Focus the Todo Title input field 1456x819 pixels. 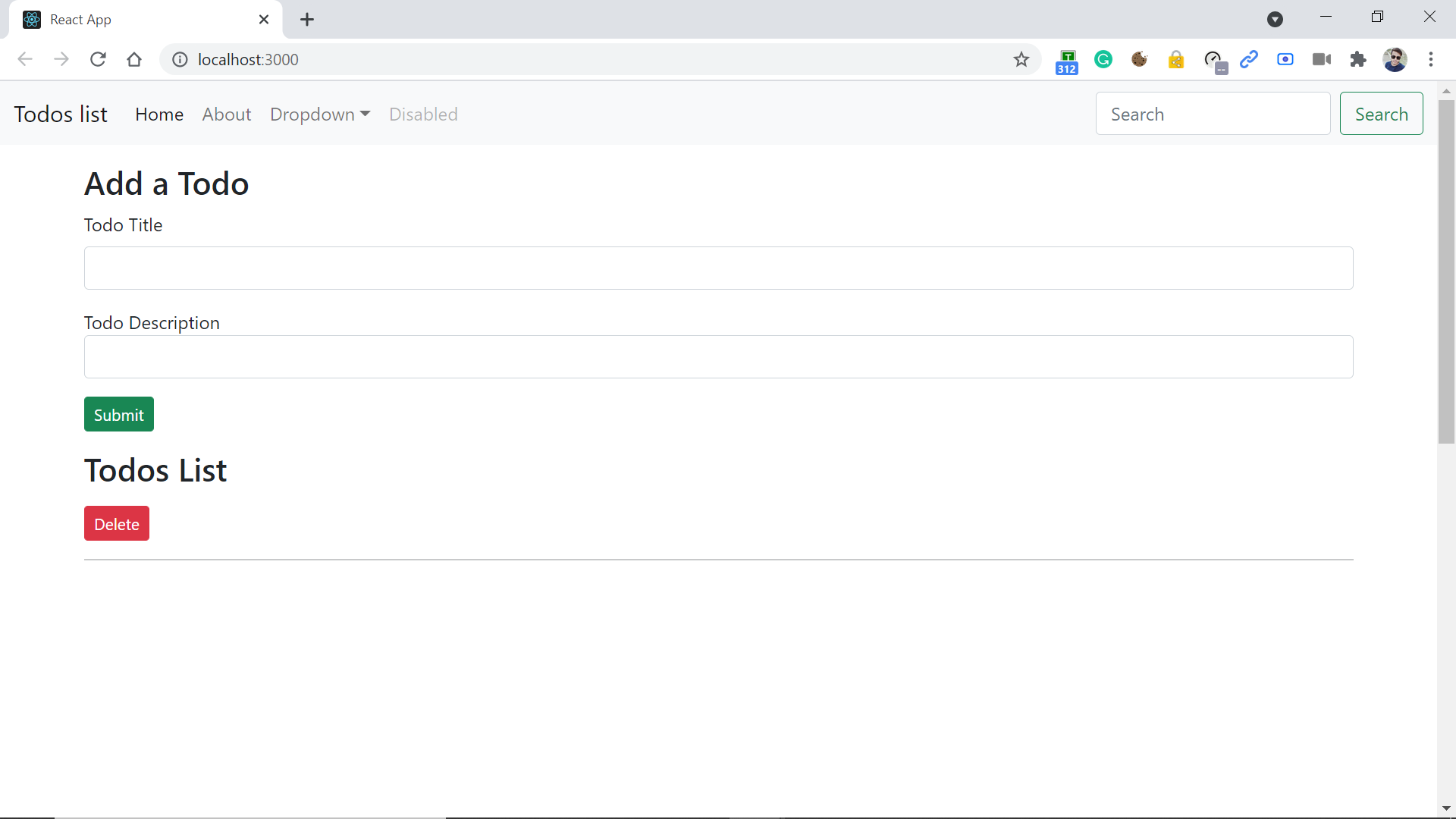718,268
